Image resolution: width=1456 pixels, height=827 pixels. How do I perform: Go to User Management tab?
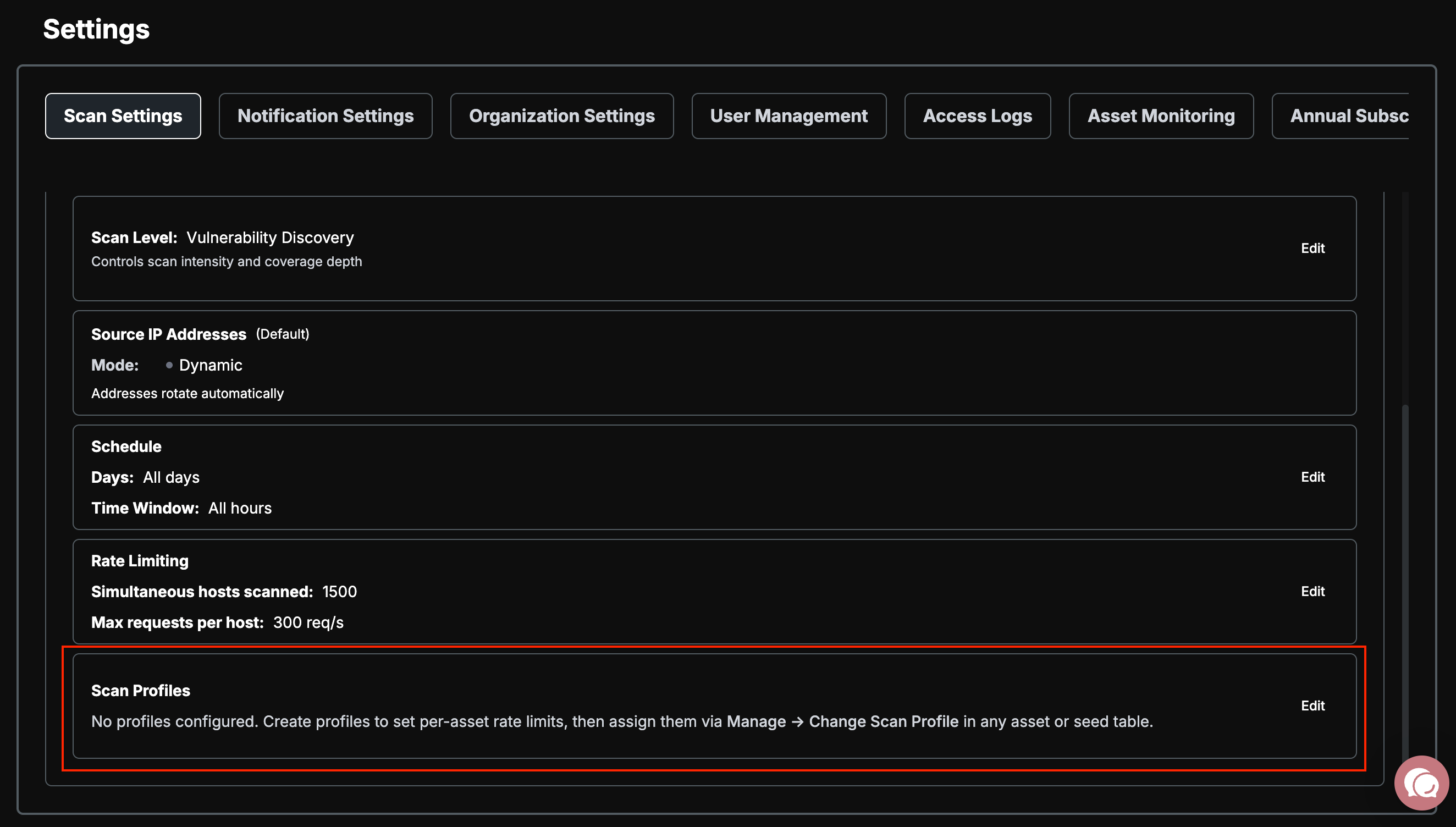[789, 116]
